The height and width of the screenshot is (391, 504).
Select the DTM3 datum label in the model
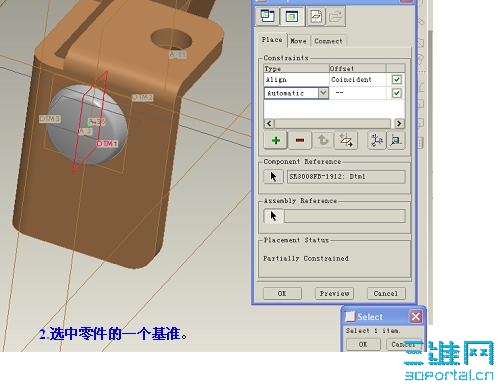tap(50, 119)
